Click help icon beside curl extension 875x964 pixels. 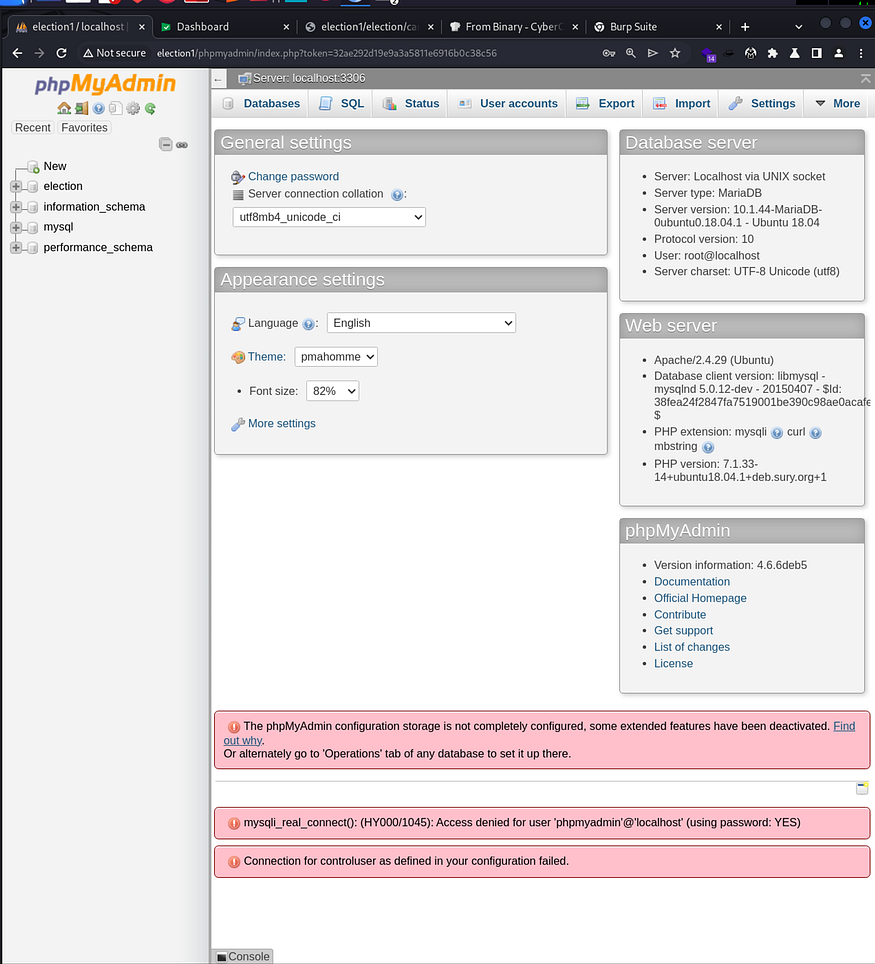tap(815, 433)
